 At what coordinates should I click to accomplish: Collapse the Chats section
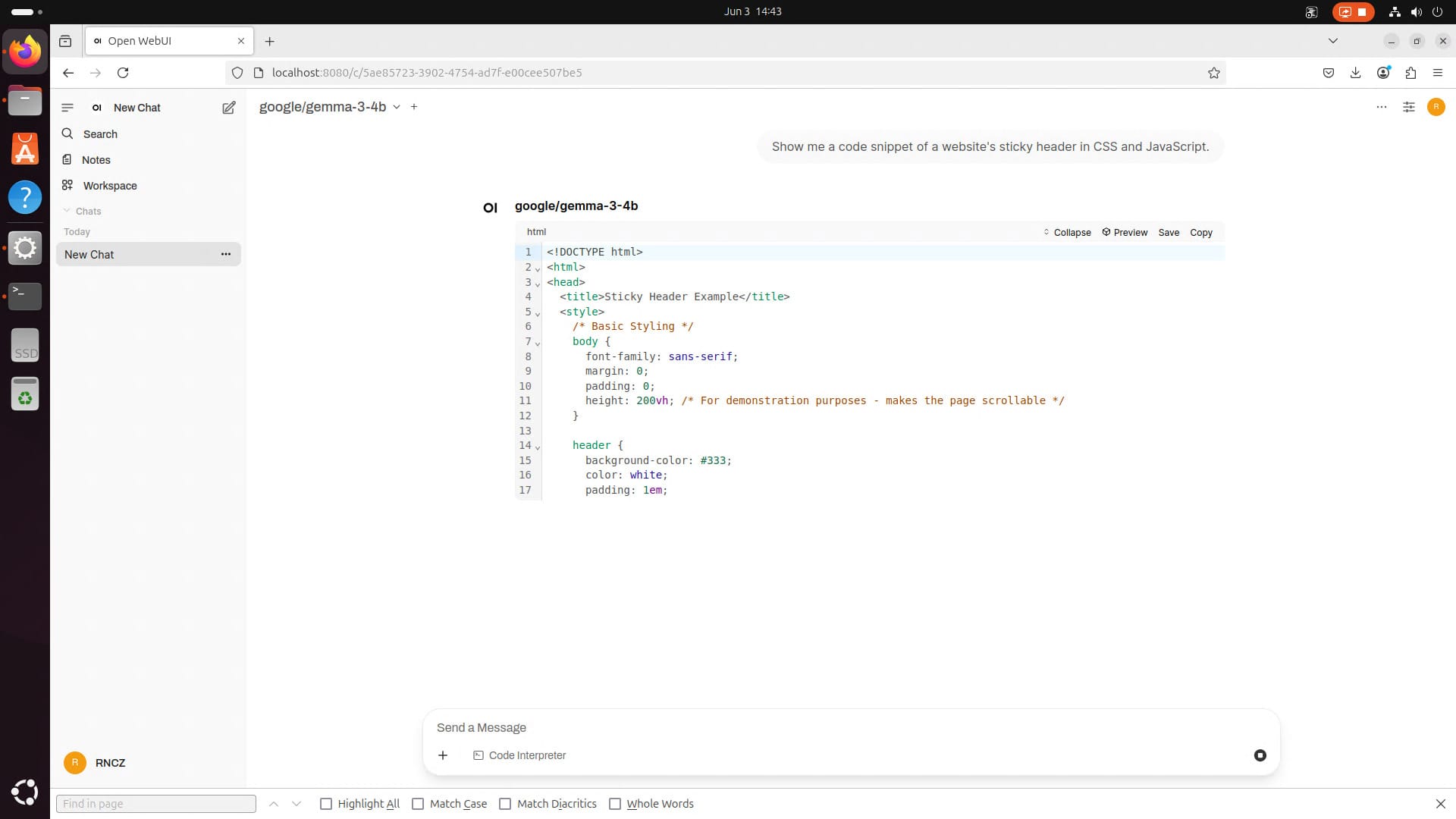(x=82, y=212)
